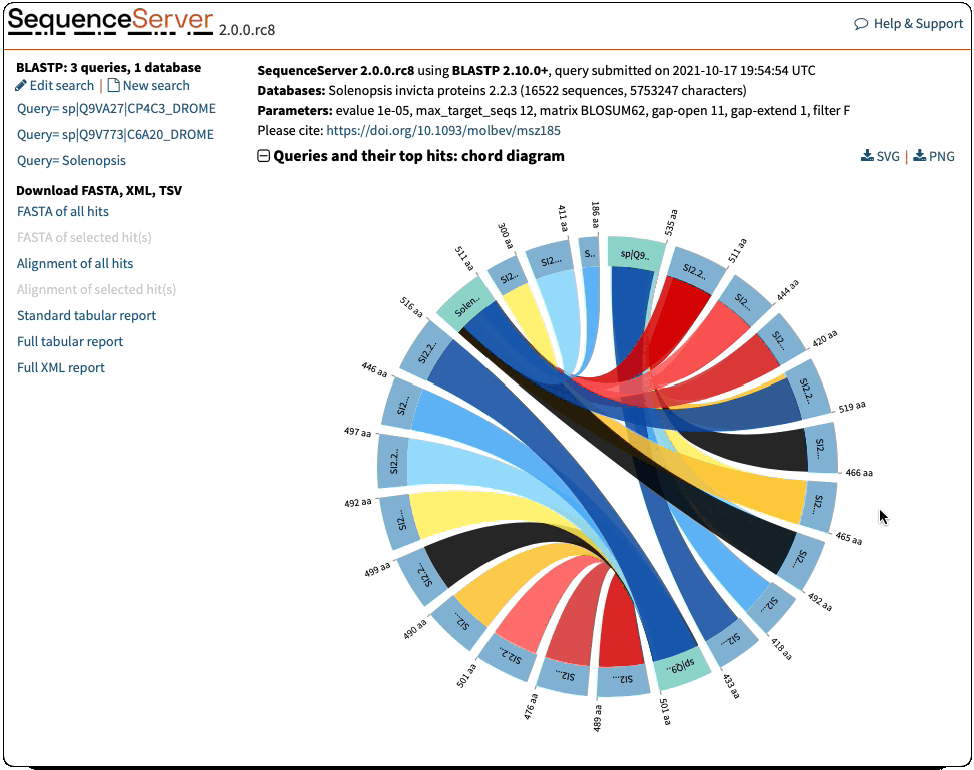Jump to the Solenopsis query

71,160
